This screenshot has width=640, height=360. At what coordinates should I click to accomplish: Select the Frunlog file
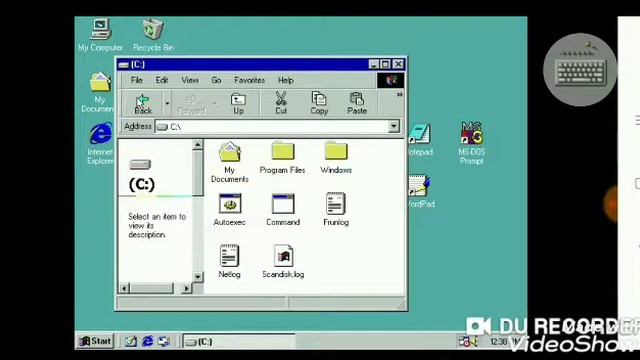336,210
